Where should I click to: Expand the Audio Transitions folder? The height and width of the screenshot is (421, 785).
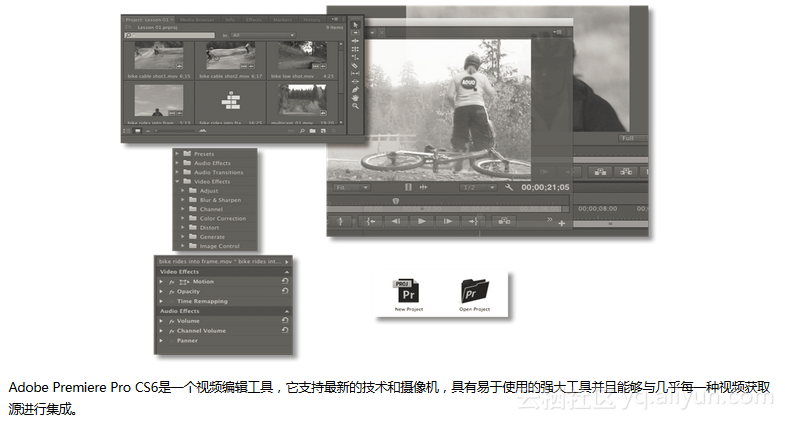point(177,172)
